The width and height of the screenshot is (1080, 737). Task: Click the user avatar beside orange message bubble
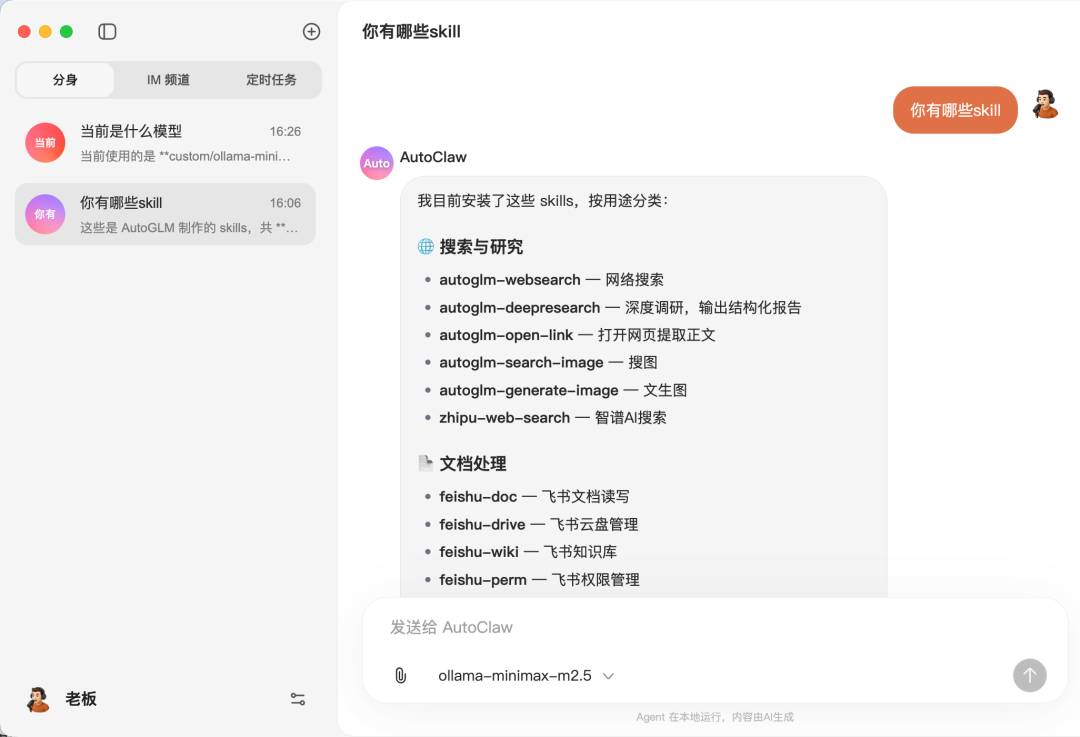click(1046, 105)
